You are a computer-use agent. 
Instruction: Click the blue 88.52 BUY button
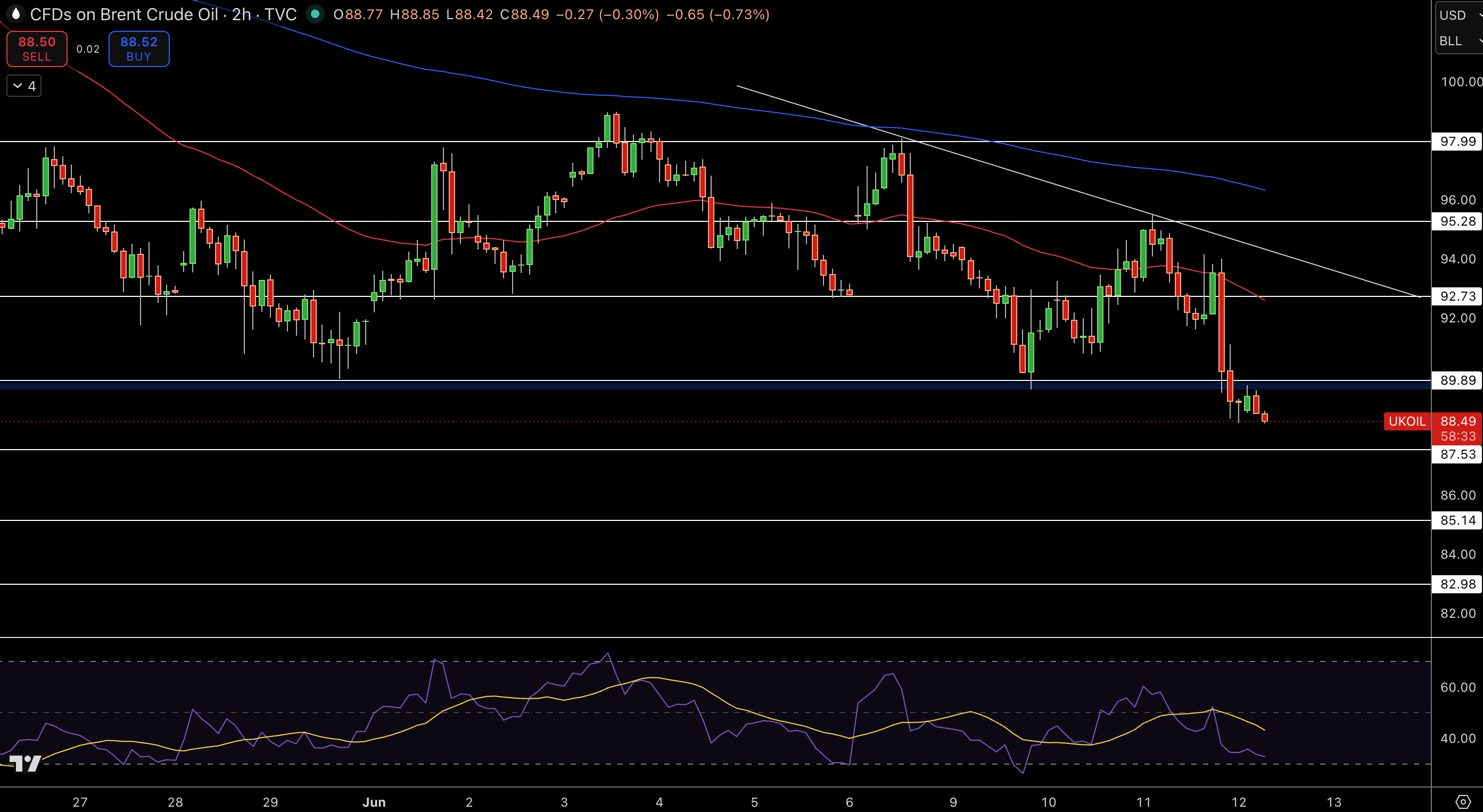(x=139, y=49)
